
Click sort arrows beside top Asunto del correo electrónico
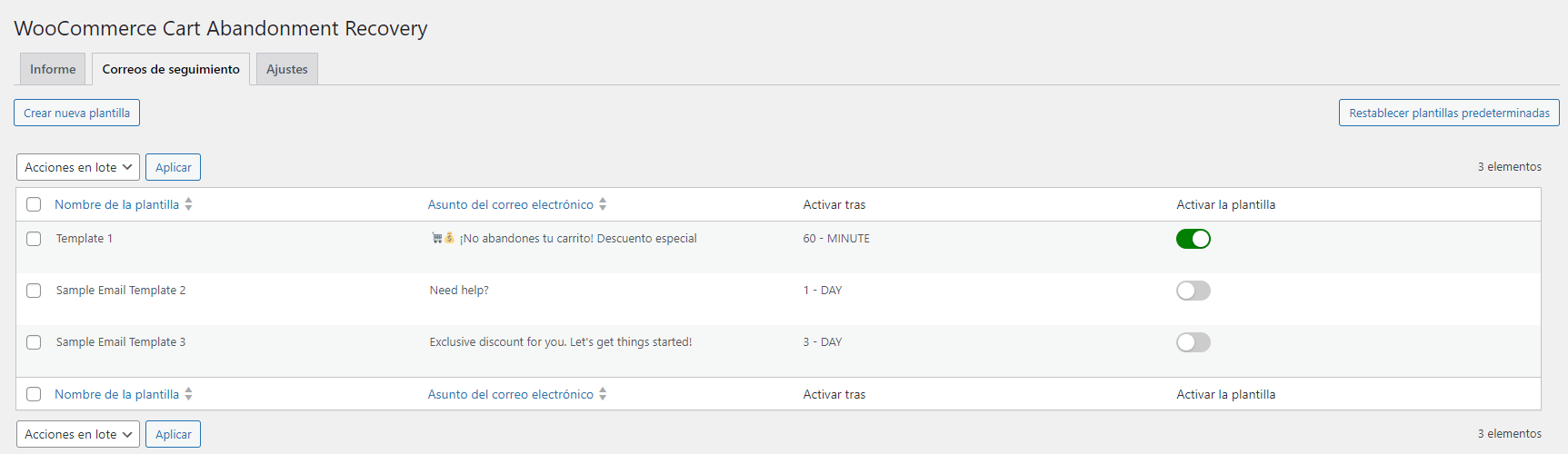tap(603, 204)
